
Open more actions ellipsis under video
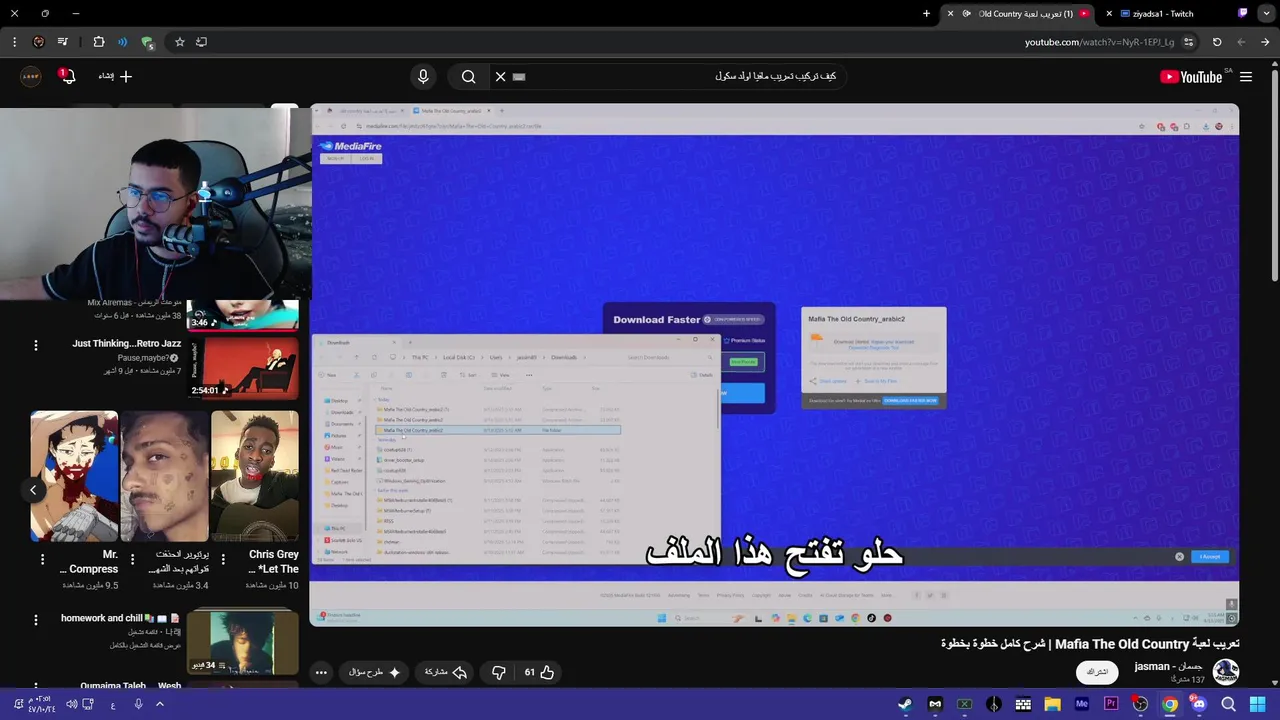(321, 672)
